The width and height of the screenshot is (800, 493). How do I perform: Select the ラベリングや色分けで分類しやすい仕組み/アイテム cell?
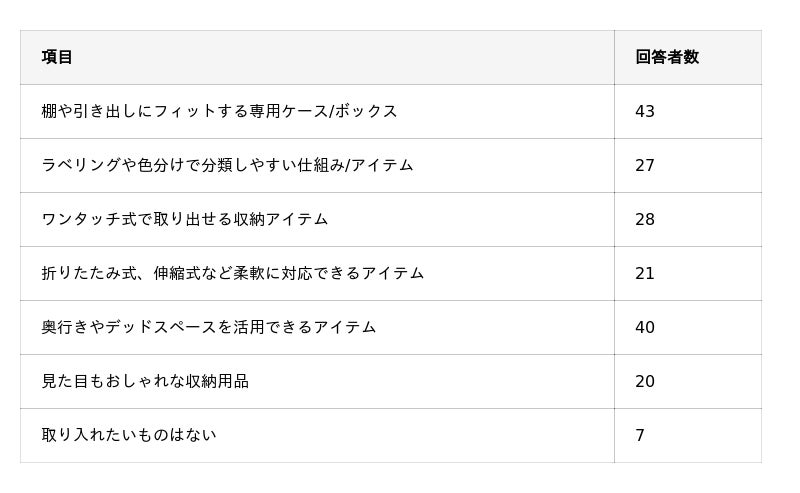pyautogui.click(x=227, y=165)
